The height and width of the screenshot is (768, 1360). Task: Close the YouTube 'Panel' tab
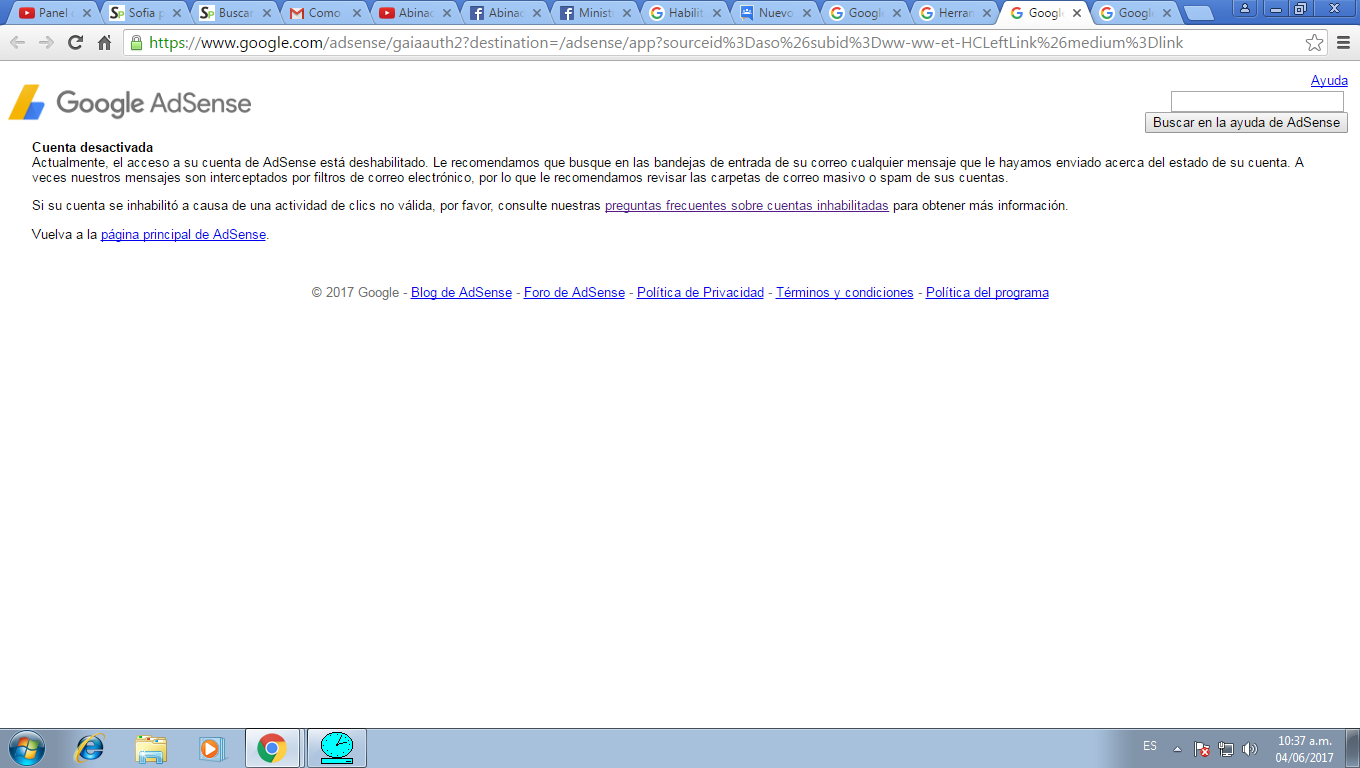pyautogui.click(x=87, y=14)
